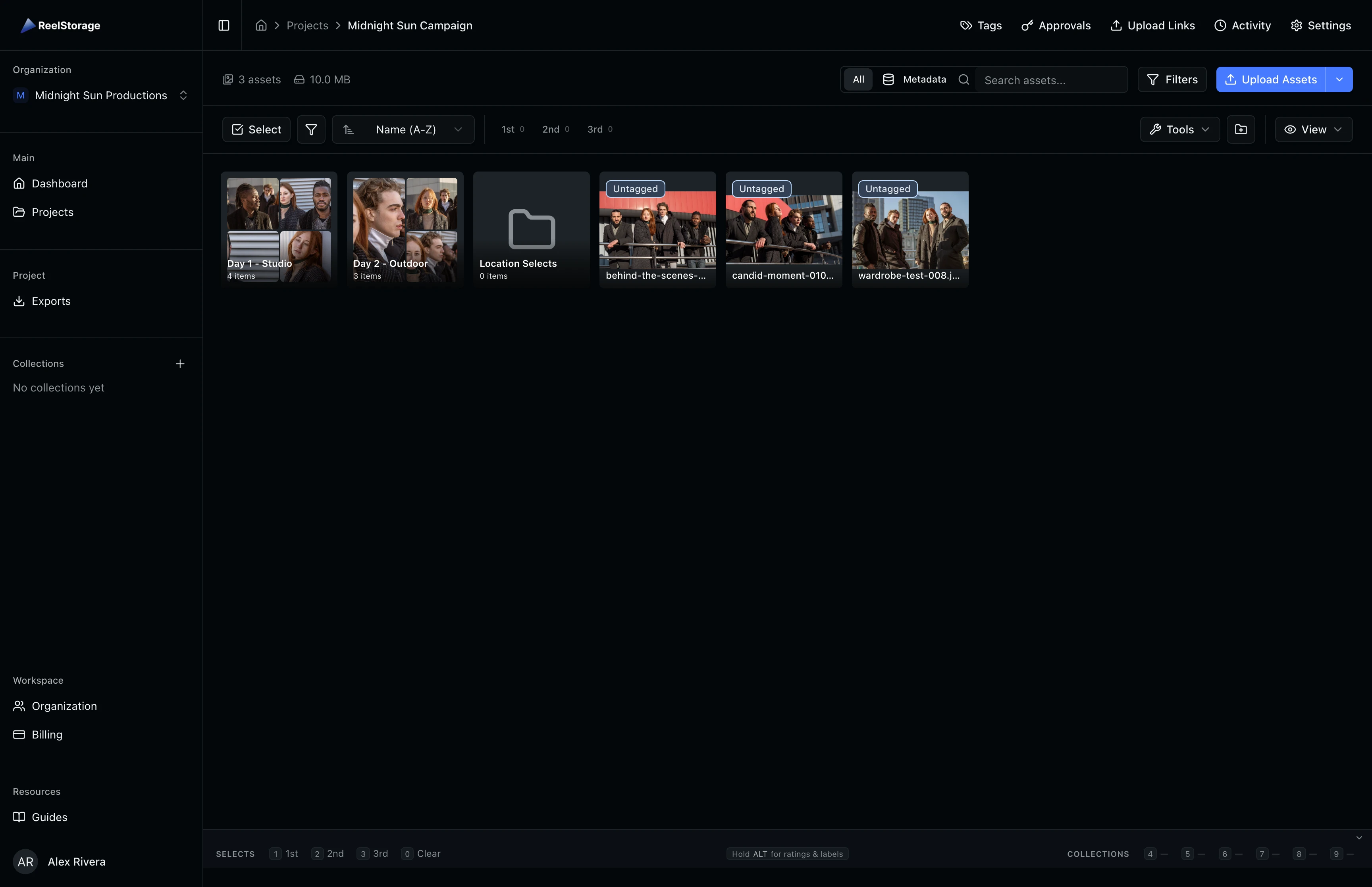Open the project Settings
Viewport: 1372px width, 887px height.
pos(1320,25)
